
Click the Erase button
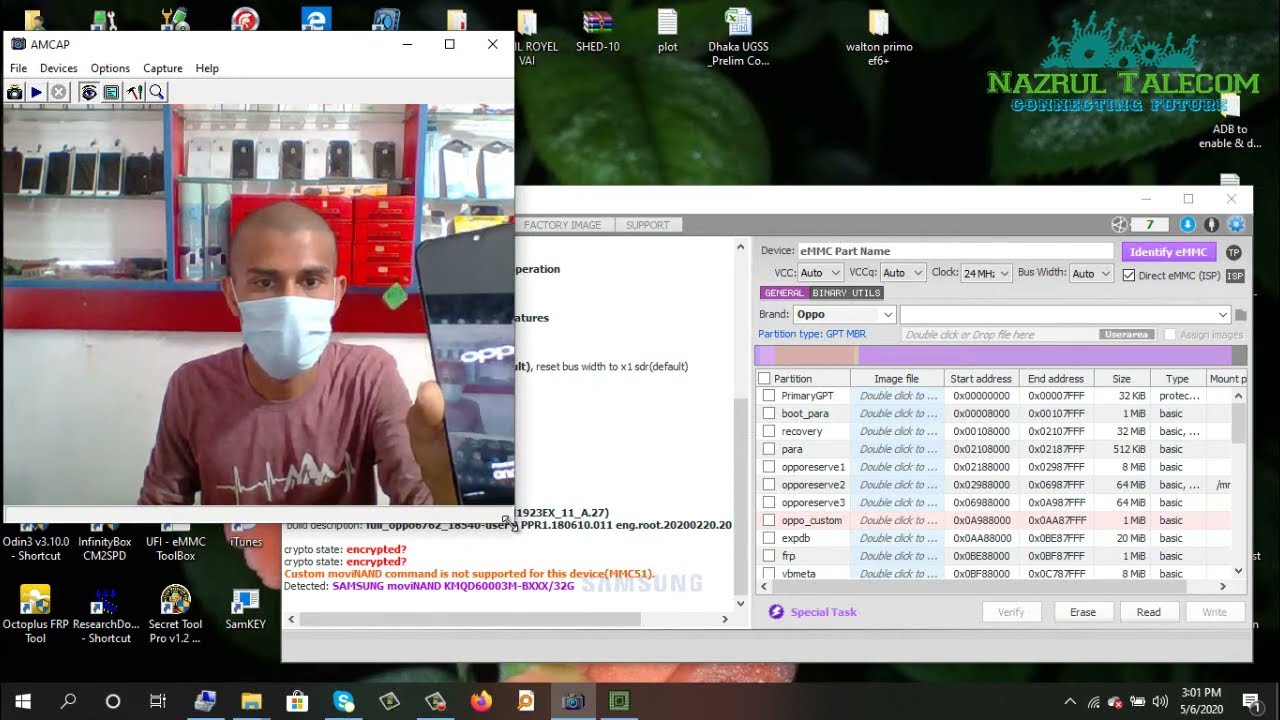tap(1083, 612)
